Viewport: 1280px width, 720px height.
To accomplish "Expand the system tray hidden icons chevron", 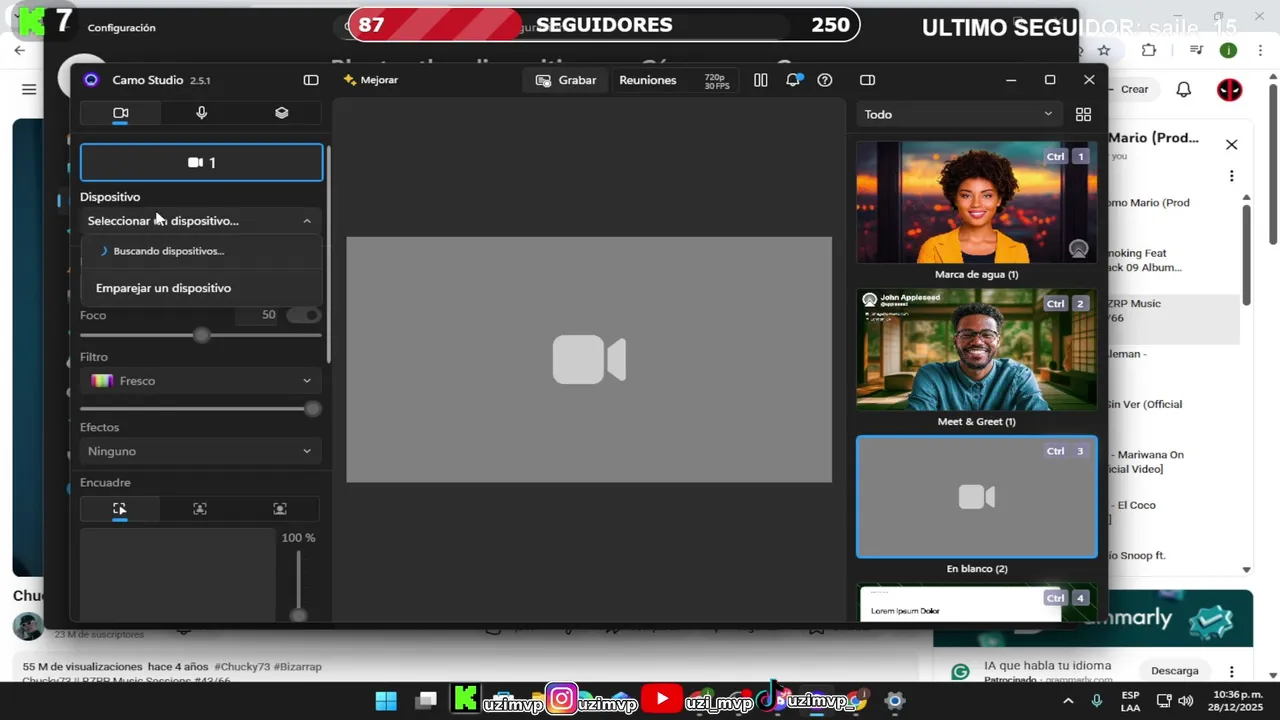I will tap(1068, 701).
